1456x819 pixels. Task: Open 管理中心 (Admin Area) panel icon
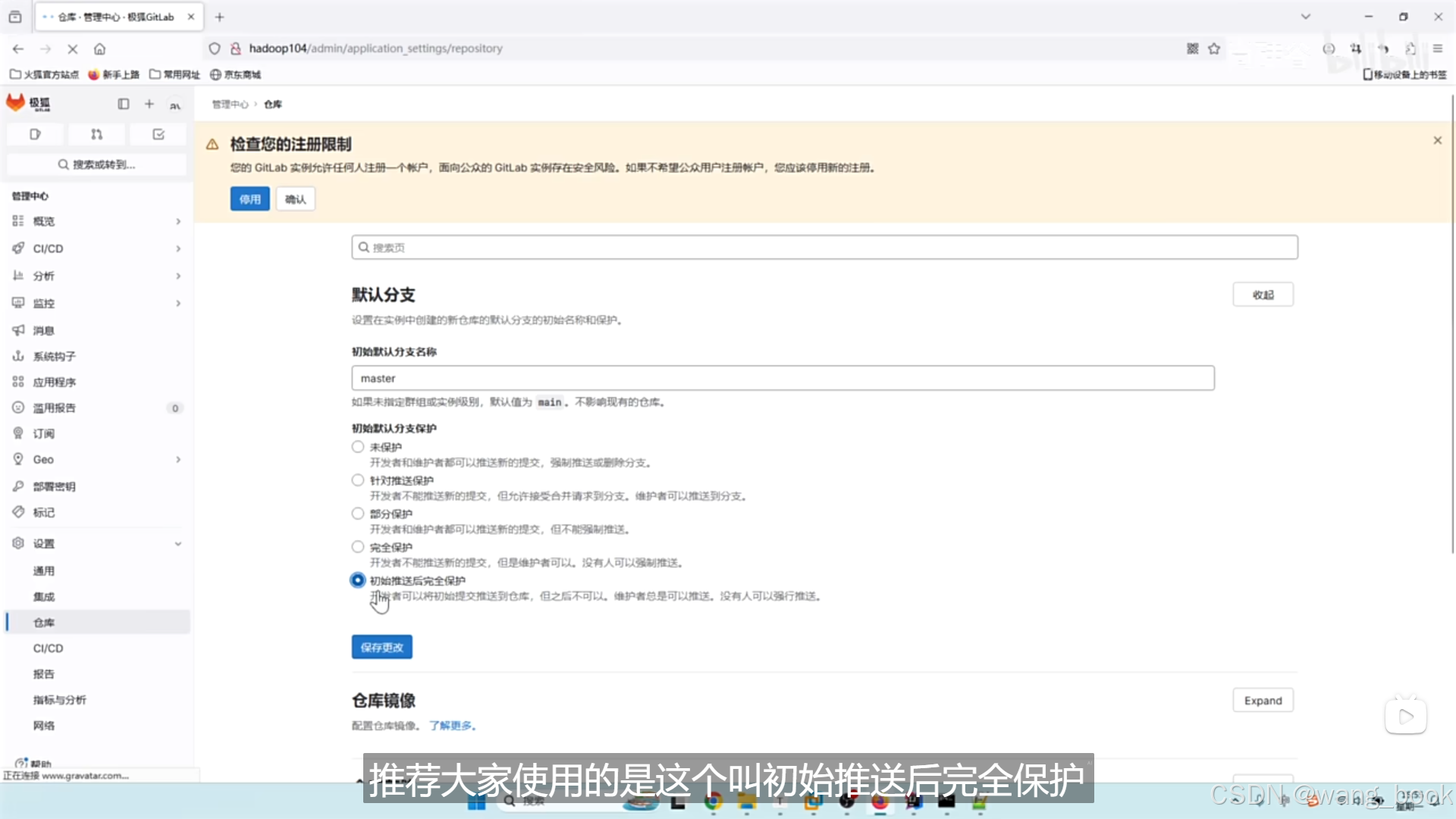(123, 103)
